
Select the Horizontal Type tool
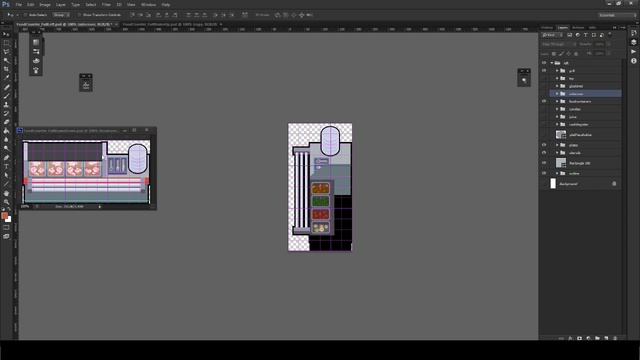tap(6, 167)
